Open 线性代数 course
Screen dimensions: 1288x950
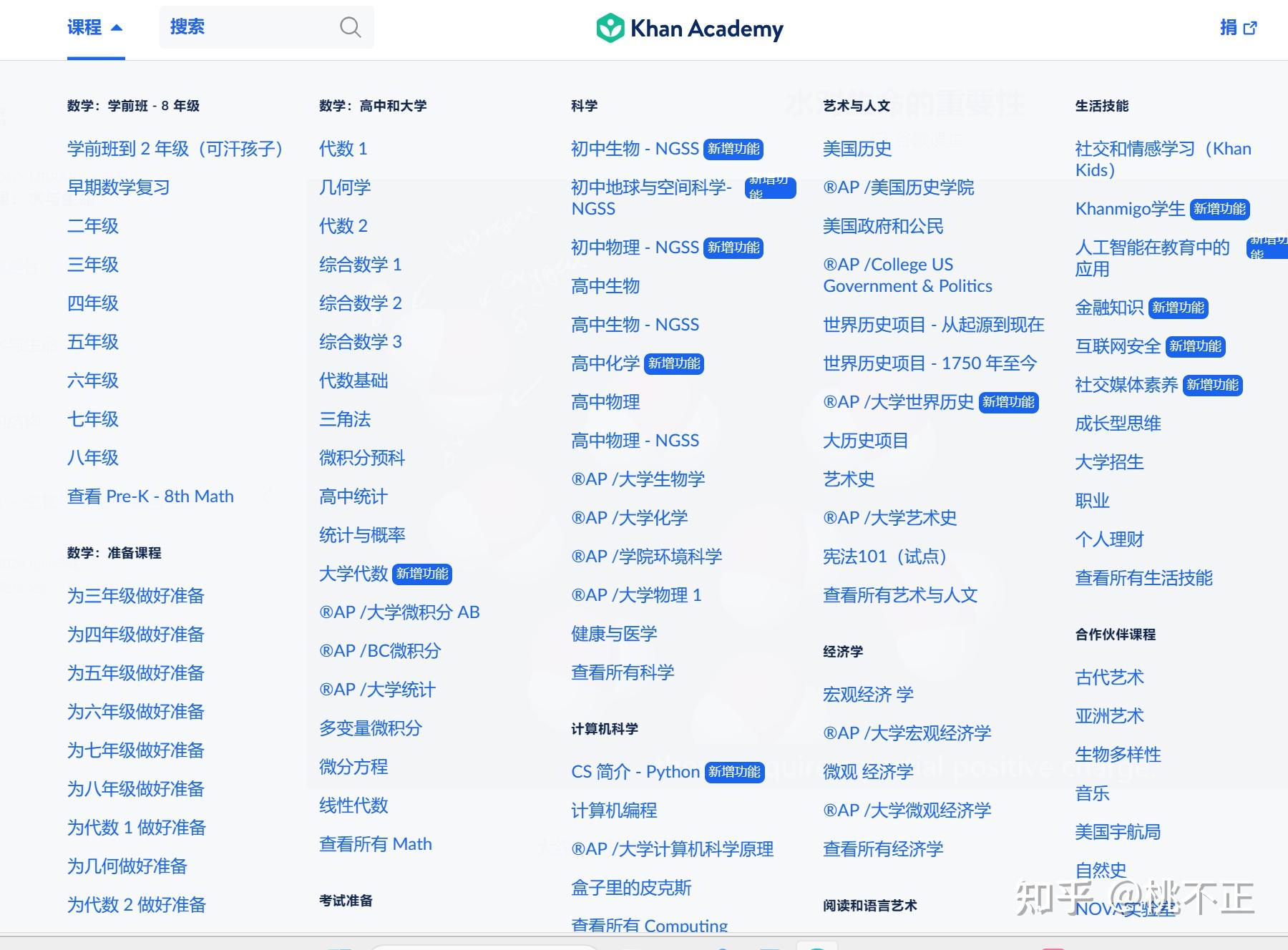click(x=353, y=805)
